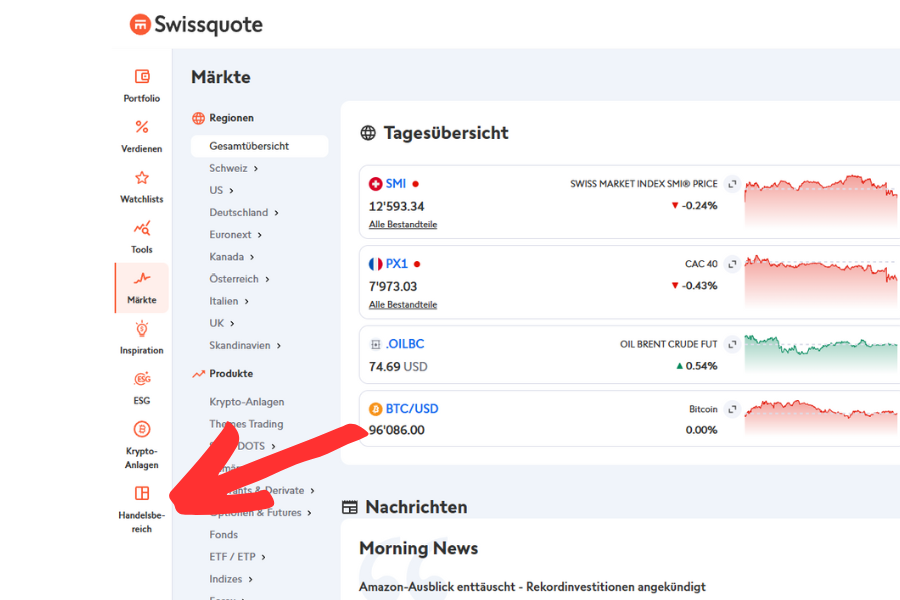Open the Amazon-Ausblick enttäuscht news headline
The height and width of the screenshot is (600, 900).
click(x=532, y=587)
